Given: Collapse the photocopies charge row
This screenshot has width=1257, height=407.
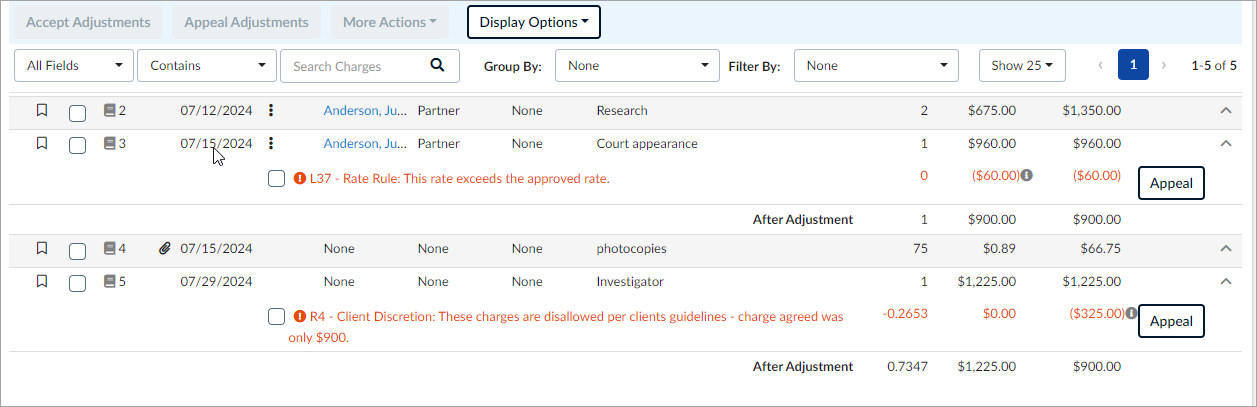Looking at the screenshot, I should click(1226, 249).
